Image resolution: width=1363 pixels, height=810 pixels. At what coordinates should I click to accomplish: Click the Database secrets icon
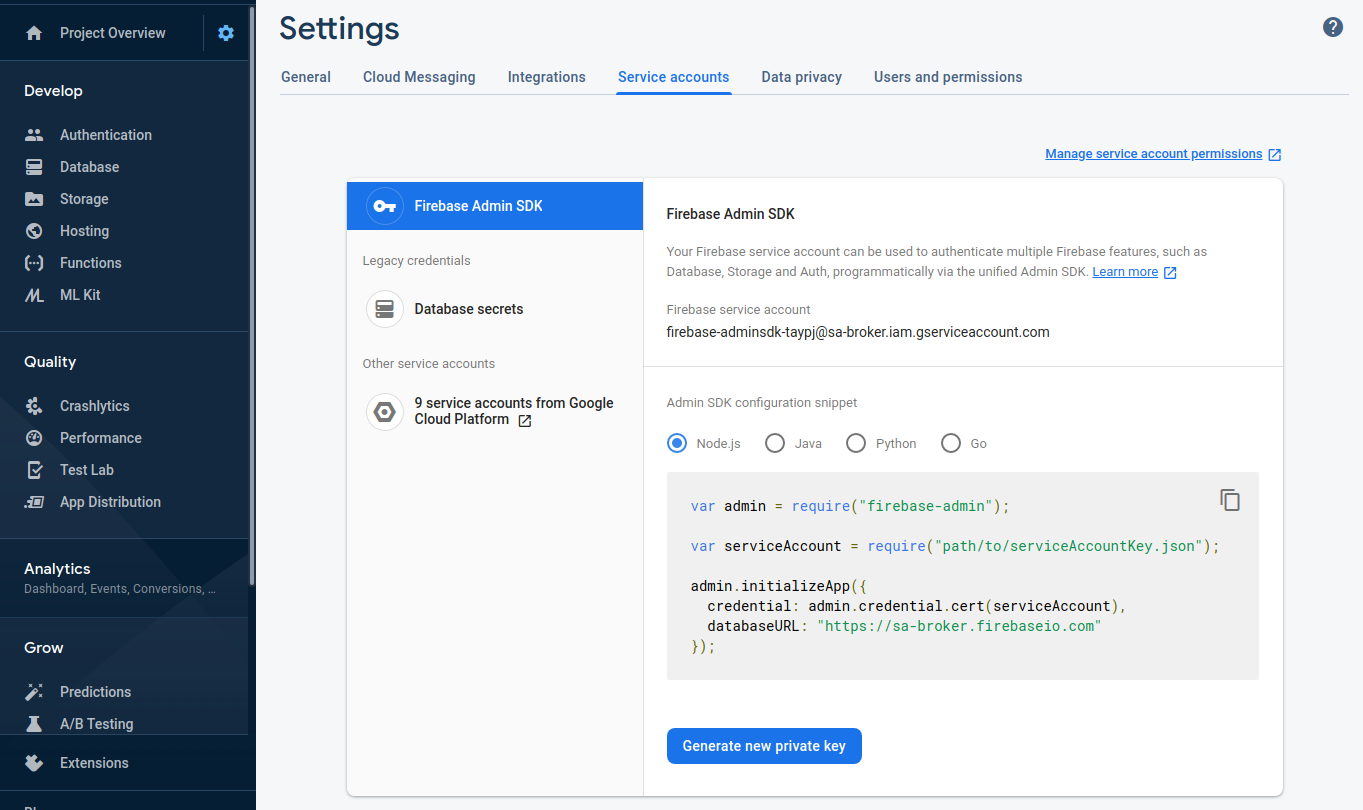pos(385,309)
